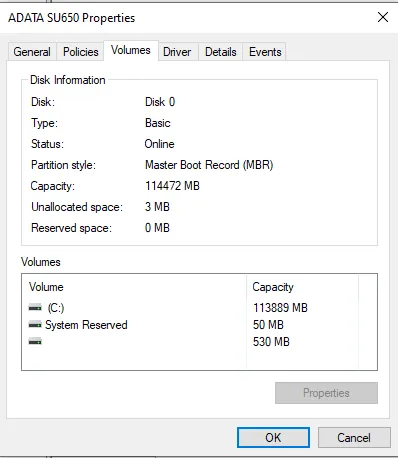Click the 0 MB reserved value
Screen dimensions: 398x458
(x=157, y=228)
